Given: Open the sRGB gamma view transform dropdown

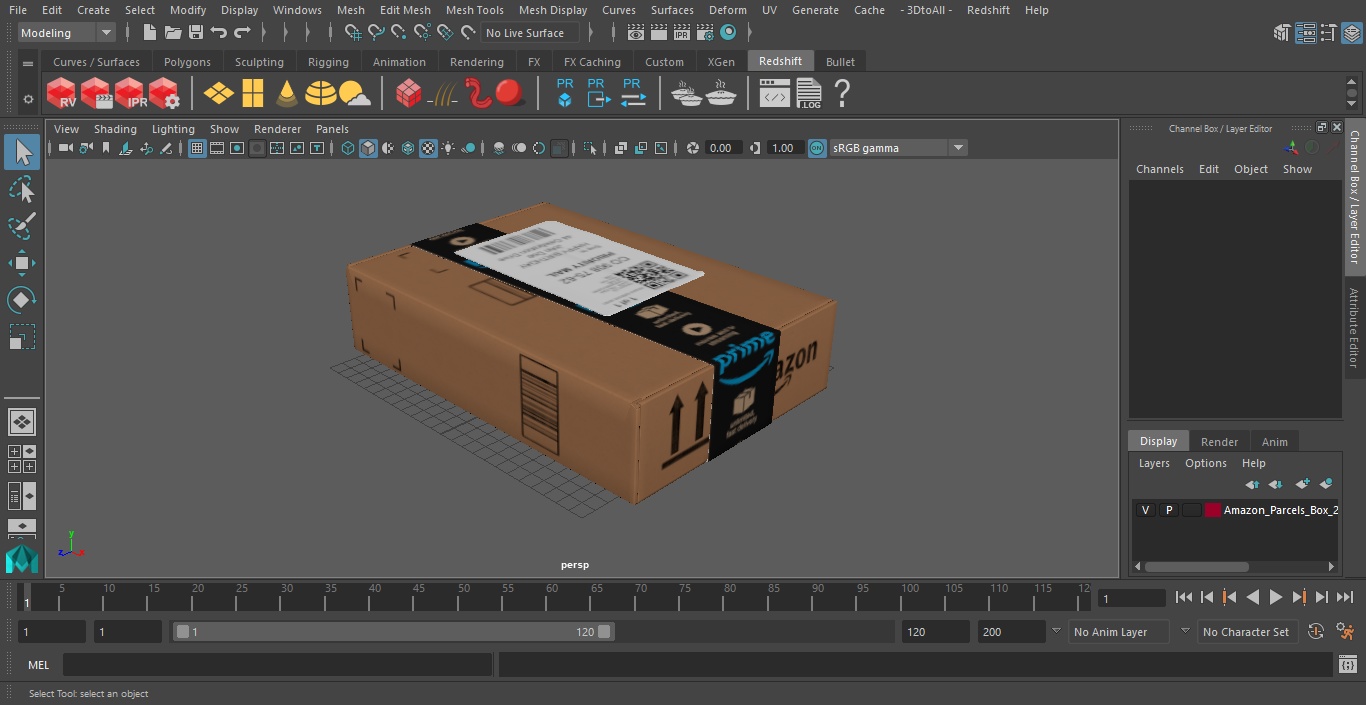Looking at the screenshot, I should pos(898,148).
